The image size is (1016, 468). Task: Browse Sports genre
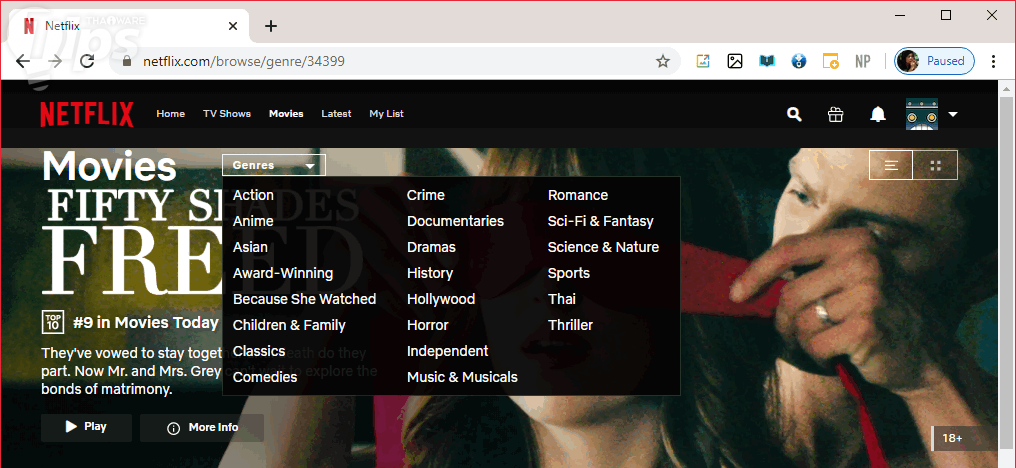point(569,273)
